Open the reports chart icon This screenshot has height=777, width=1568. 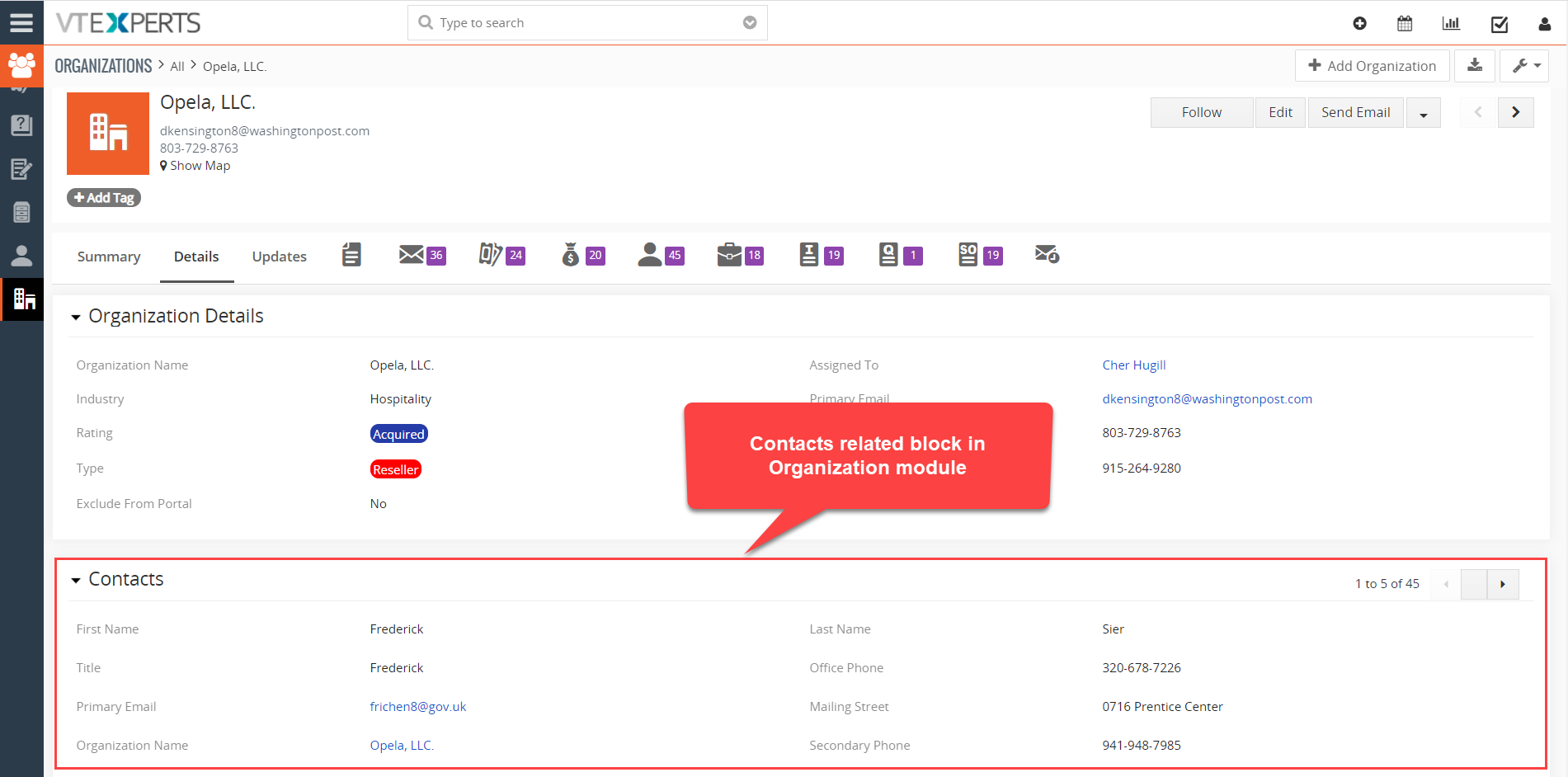pos(1451,23)
